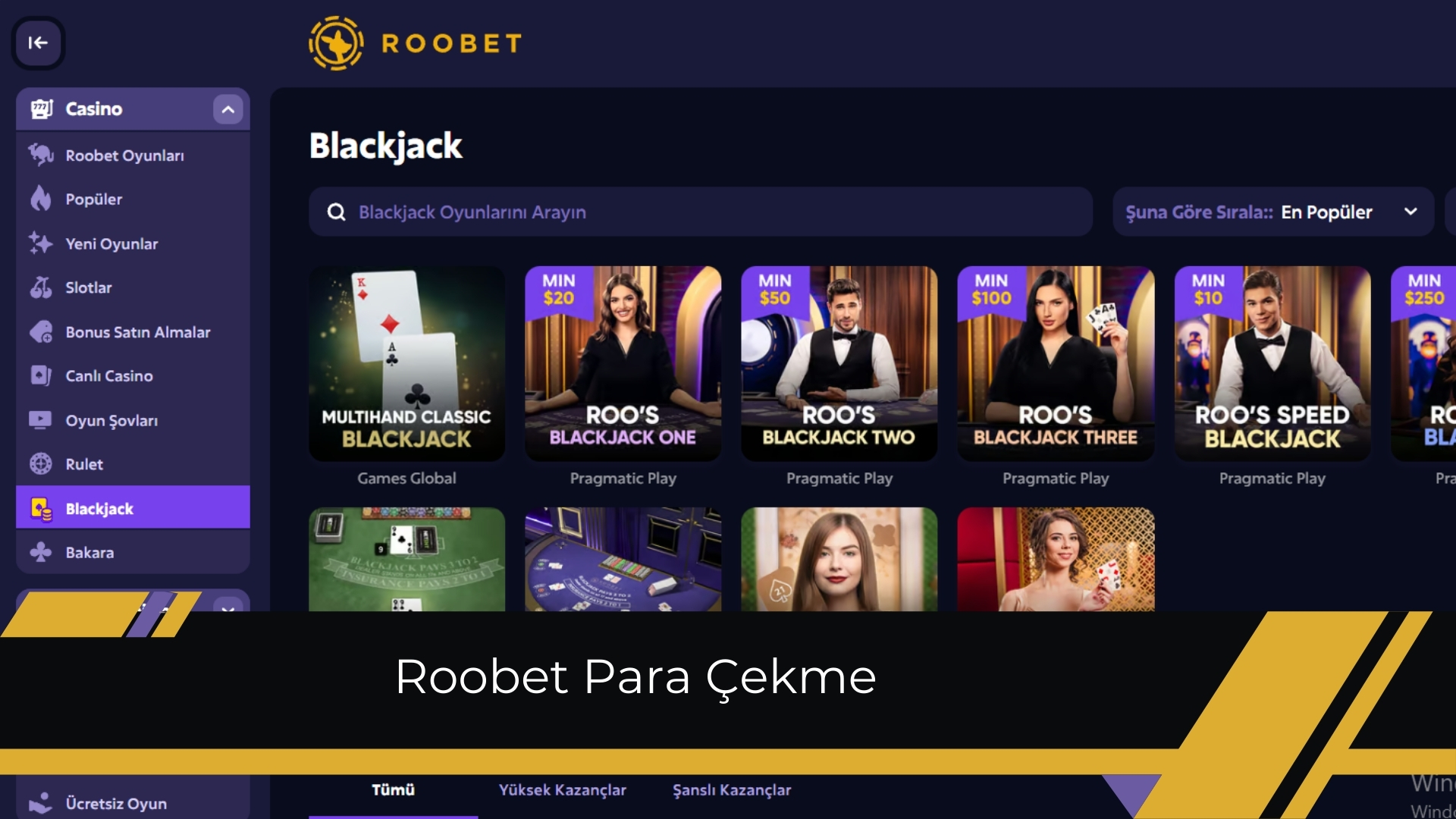
Task: Select the Popüler flame icon
Action: click(41, 199)
